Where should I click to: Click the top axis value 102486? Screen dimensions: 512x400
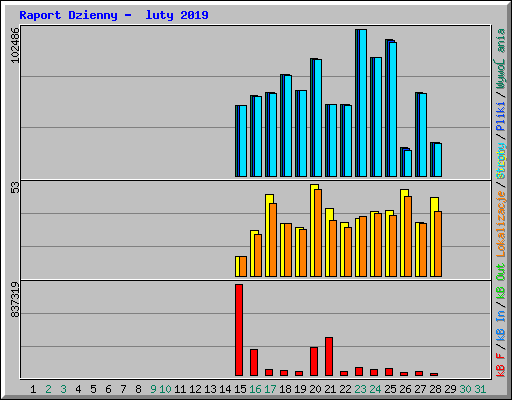[15, 45]
